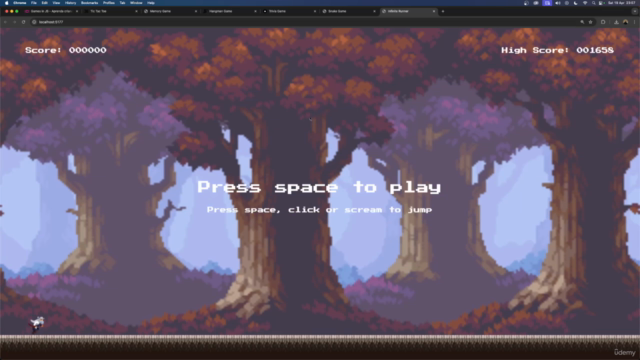This screenshot has height=360, width=640.
Task: Select the Infinite Runner tab
Action: pos(408,11)
